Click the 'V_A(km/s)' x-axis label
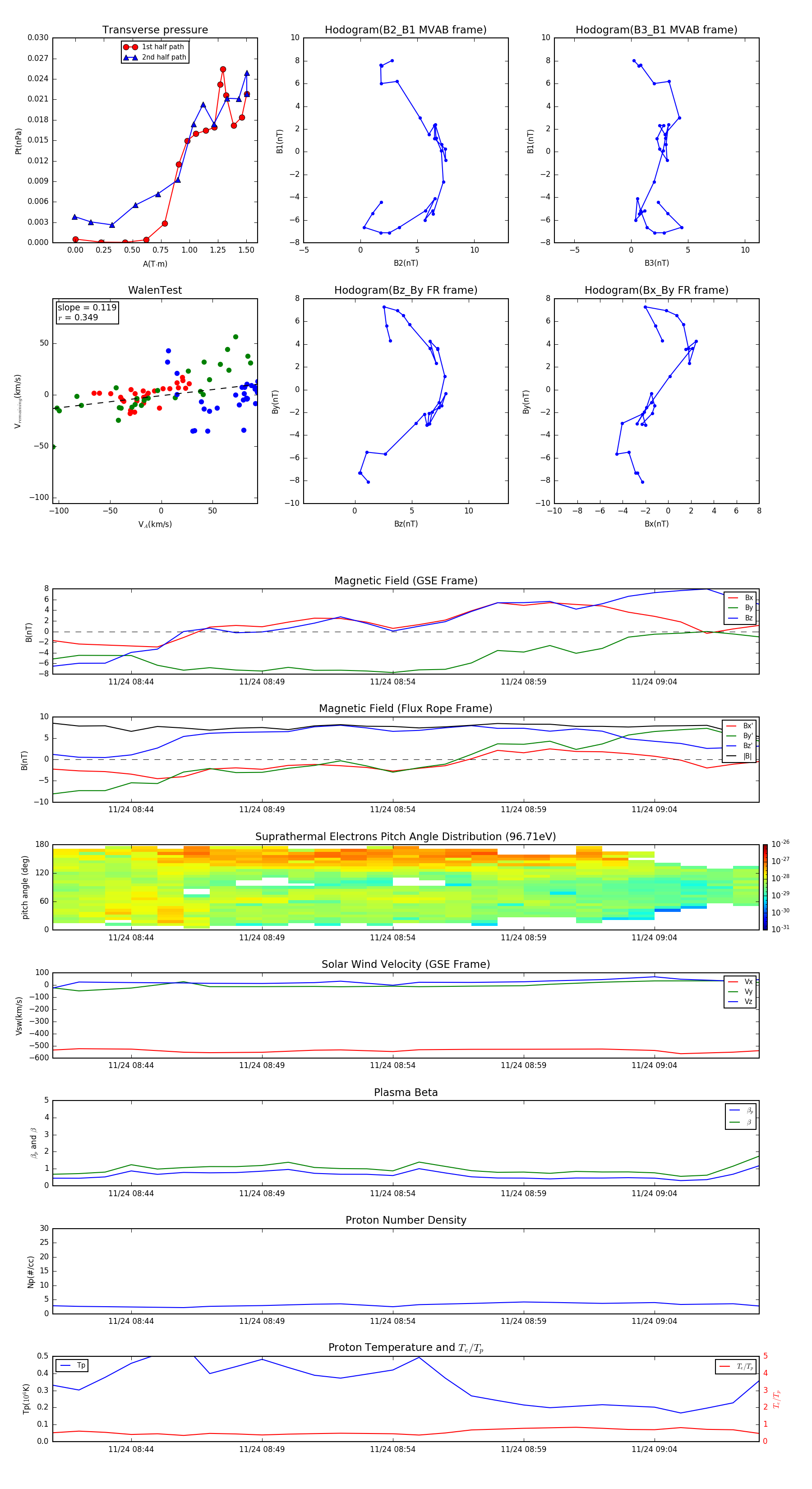The image size is (812, 1489). (x=155, y=524)
